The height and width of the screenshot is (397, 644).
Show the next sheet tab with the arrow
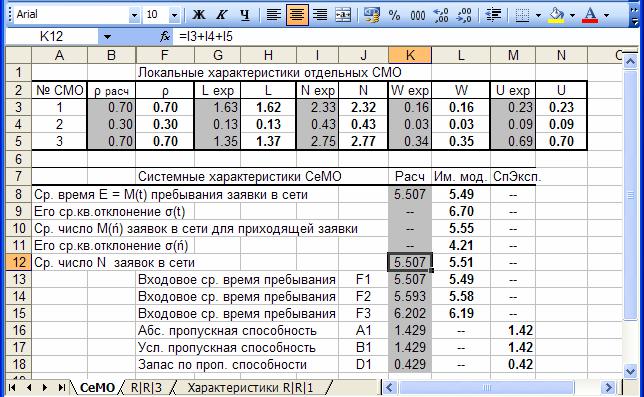(x=45, y=388)
